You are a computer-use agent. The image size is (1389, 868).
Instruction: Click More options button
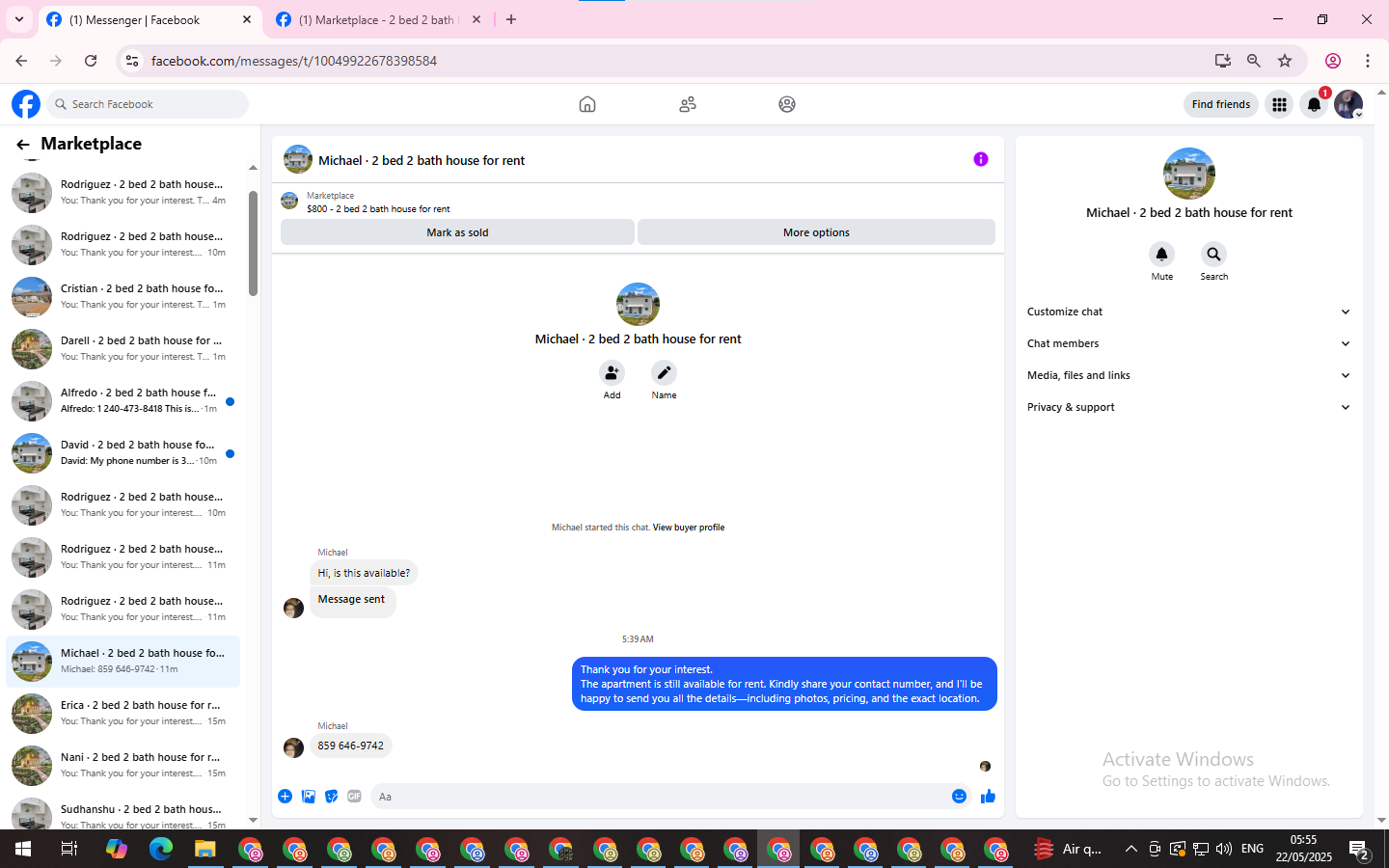(816, 232)
